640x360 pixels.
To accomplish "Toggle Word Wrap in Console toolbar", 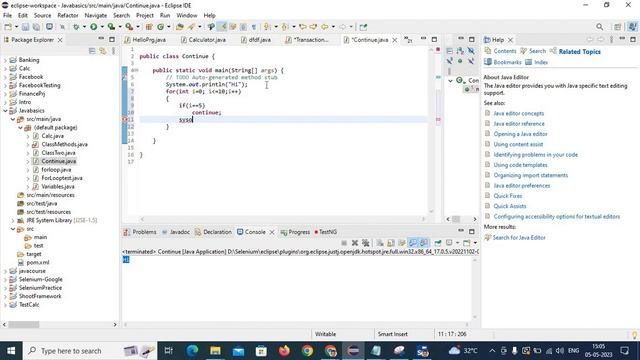I will click(x=402, y=243).
